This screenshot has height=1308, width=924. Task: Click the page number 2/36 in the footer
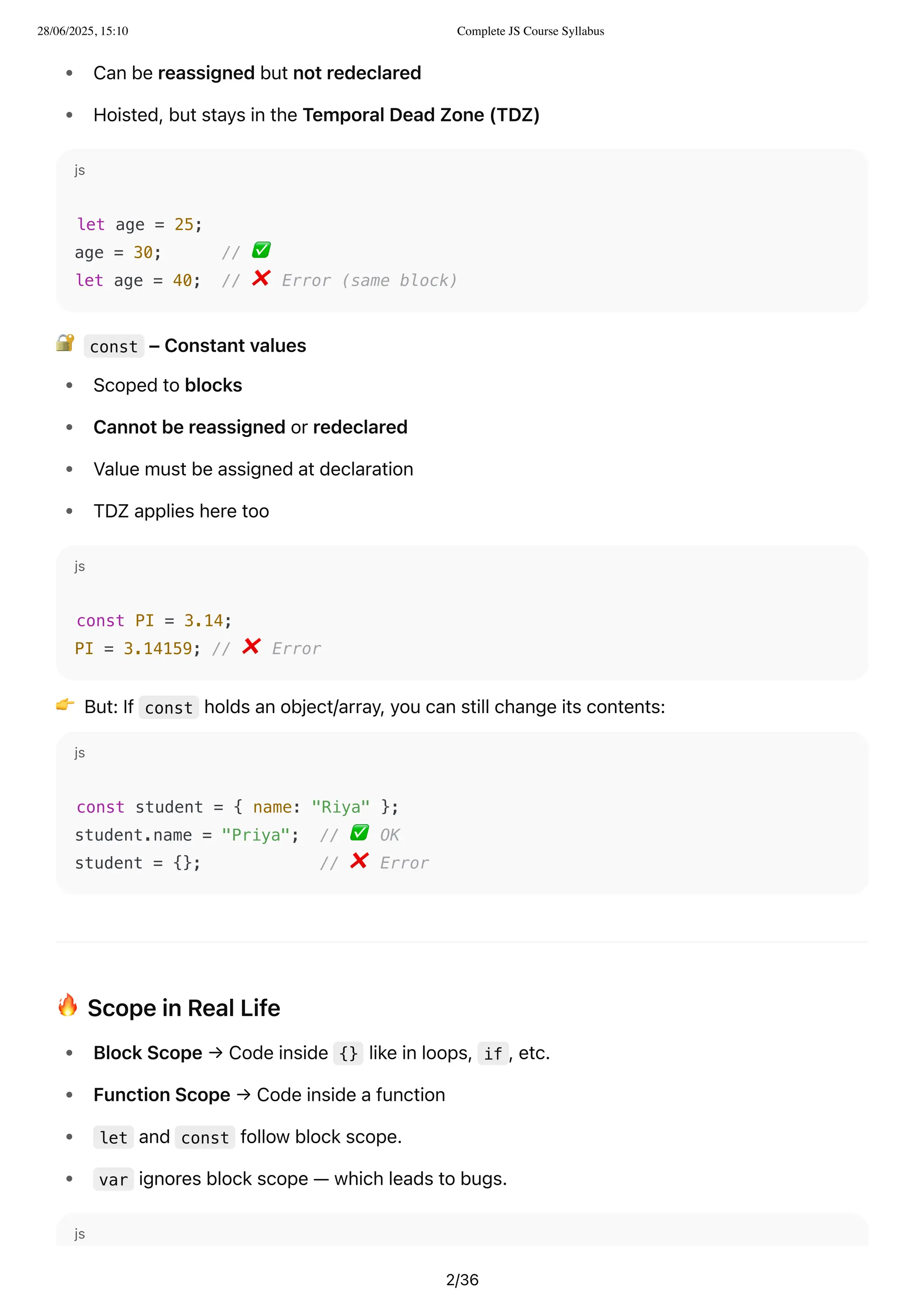click(462, 1280)
